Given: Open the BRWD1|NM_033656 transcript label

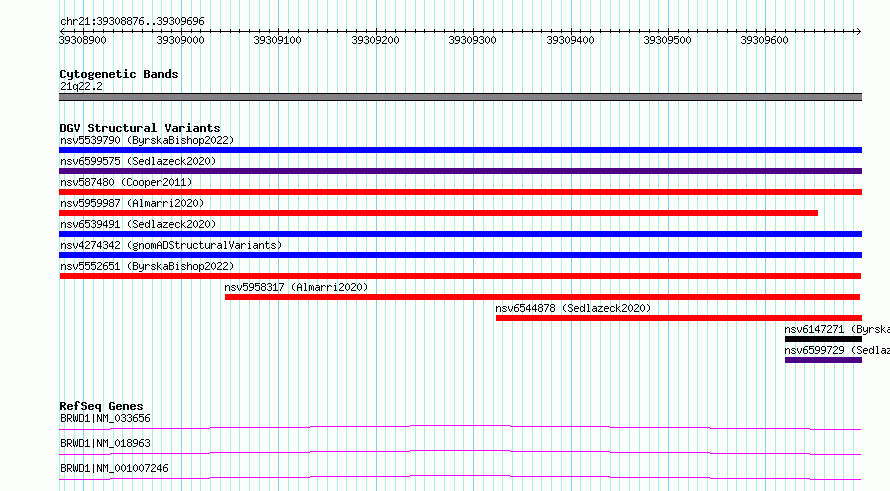Looking at the screenshot, I should point(106,418).
